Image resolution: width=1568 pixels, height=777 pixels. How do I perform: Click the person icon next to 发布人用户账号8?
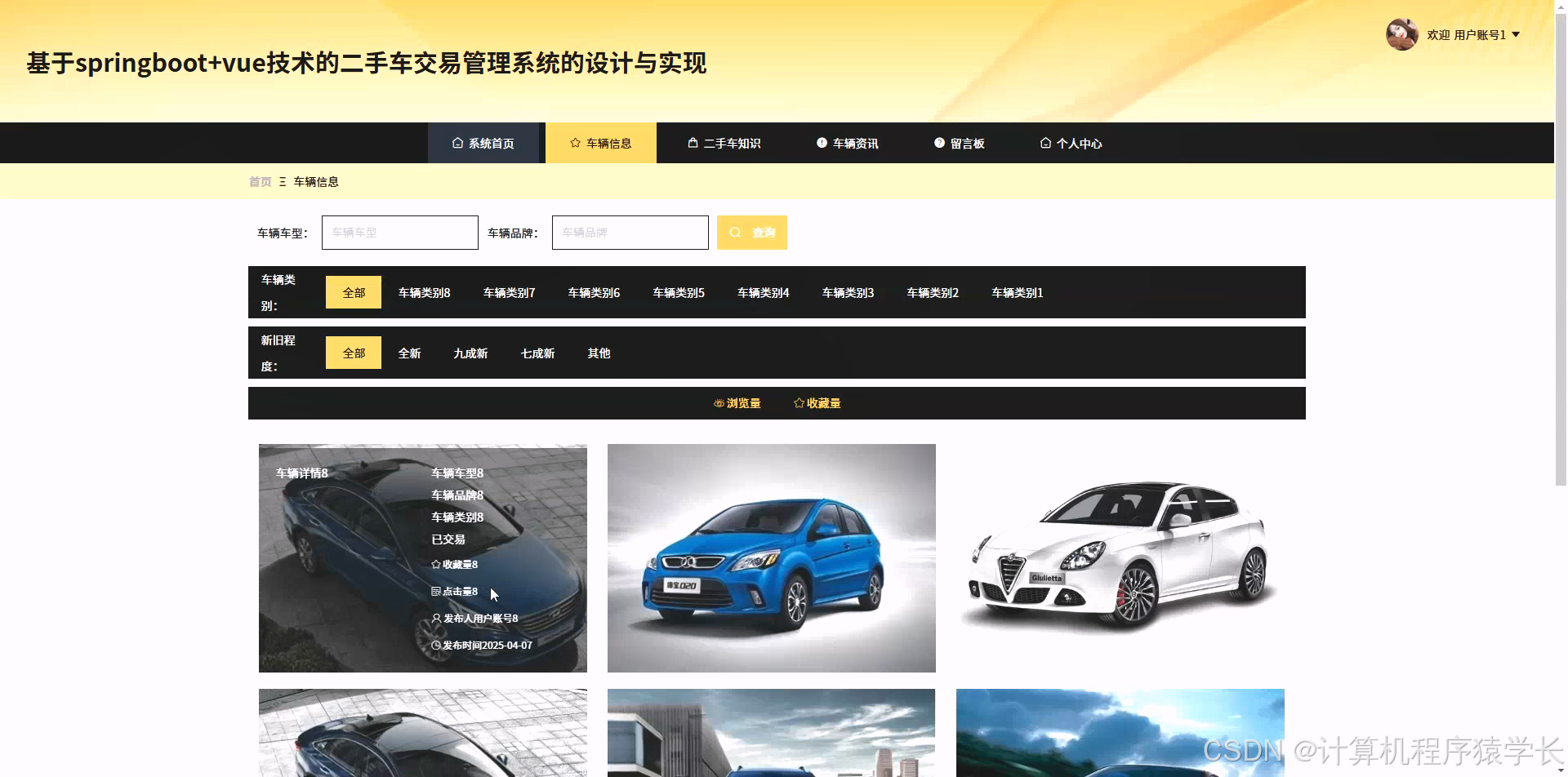(435, 618)
